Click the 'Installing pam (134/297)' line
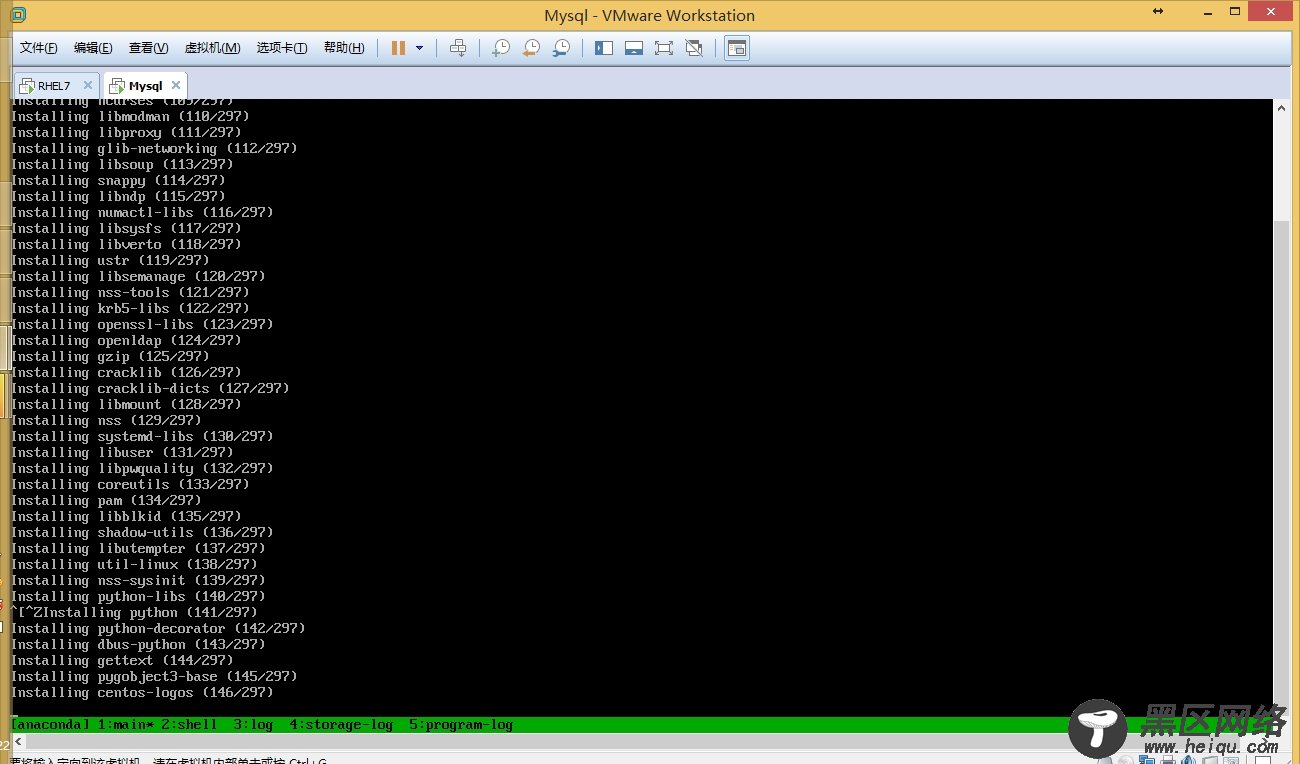This screenshot has width=1300, height=764. tap(106, 500)
